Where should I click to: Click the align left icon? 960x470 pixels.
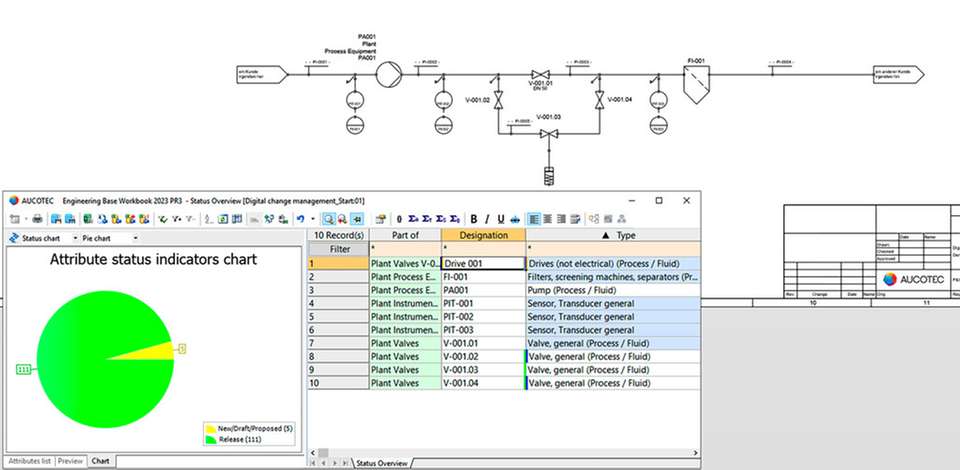[x=534, y=218]
